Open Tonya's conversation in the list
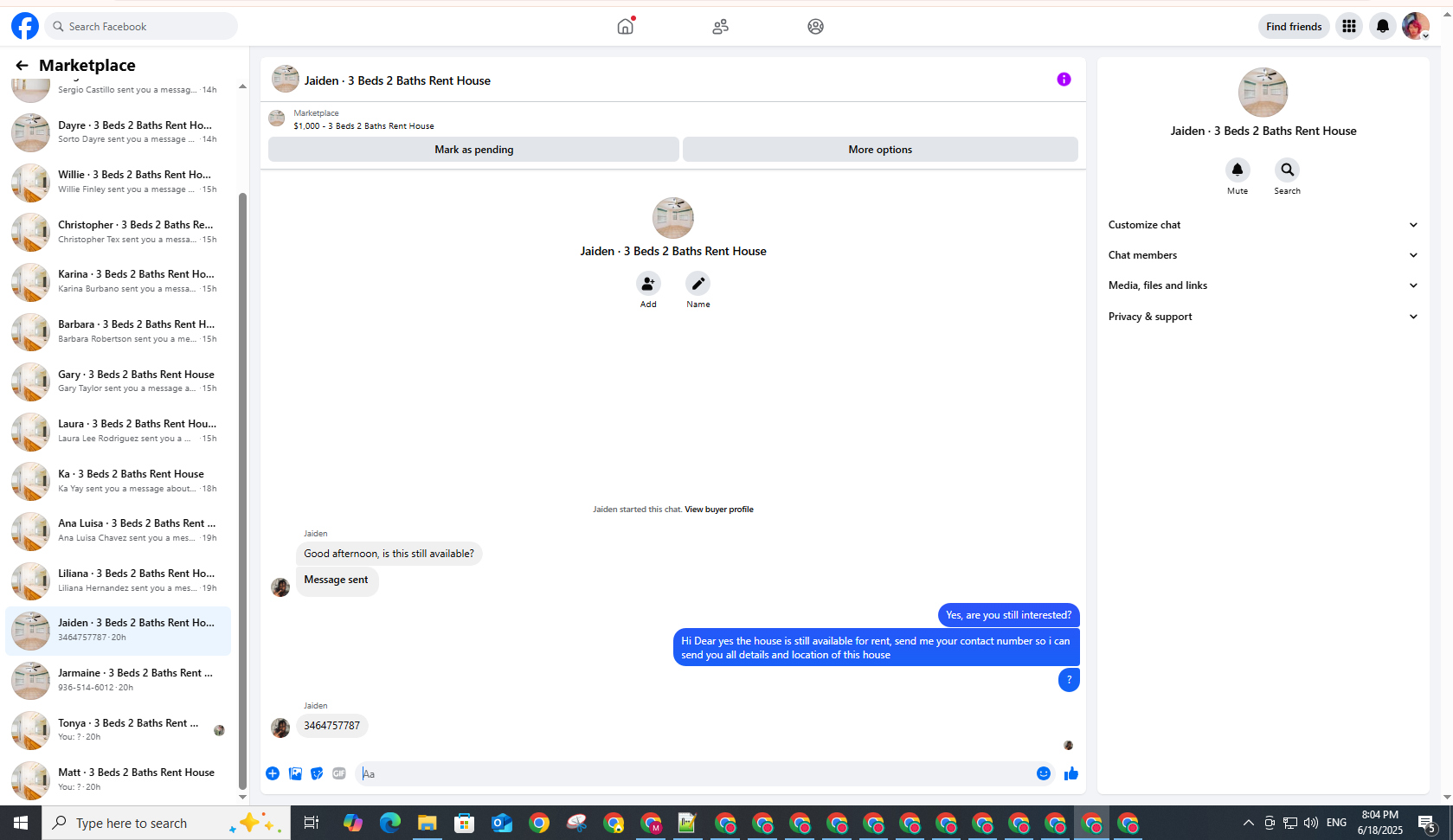1453x840 pixels. point(119,730)
